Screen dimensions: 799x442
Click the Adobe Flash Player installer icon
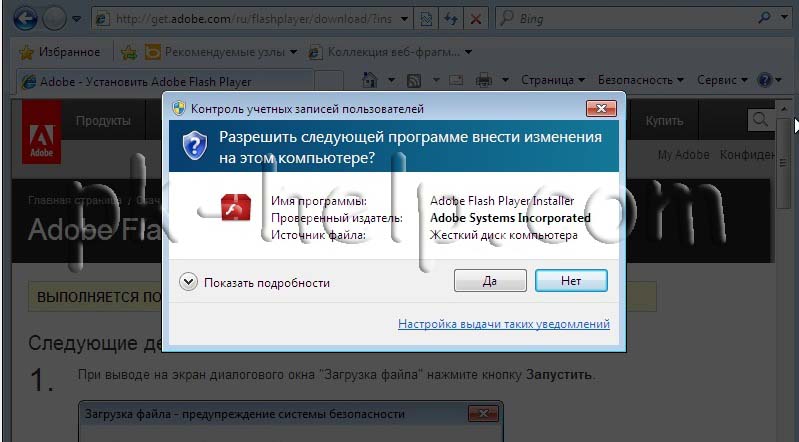pos(236,207)
